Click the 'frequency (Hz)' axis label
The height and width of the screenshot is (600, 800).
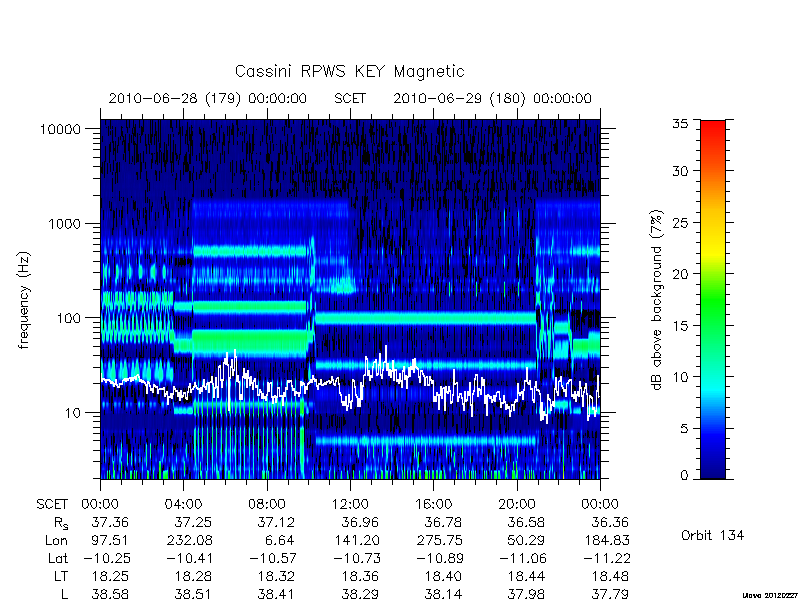coord(24,300)
